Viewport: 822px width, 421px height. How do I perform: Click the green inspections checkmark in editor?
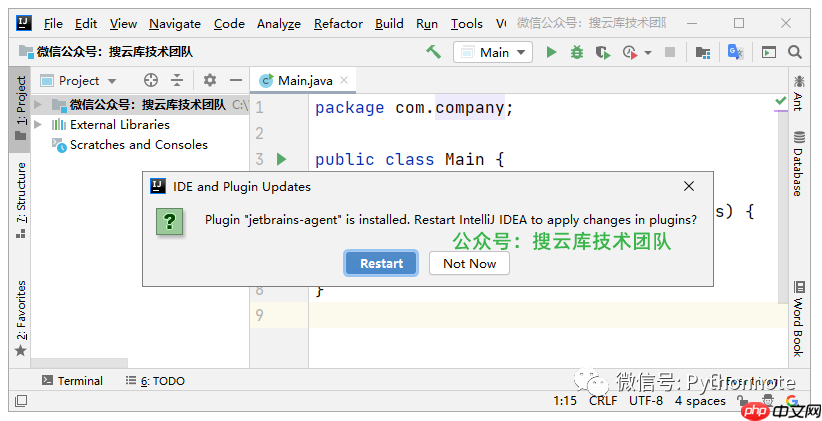[x=781, y=100]
